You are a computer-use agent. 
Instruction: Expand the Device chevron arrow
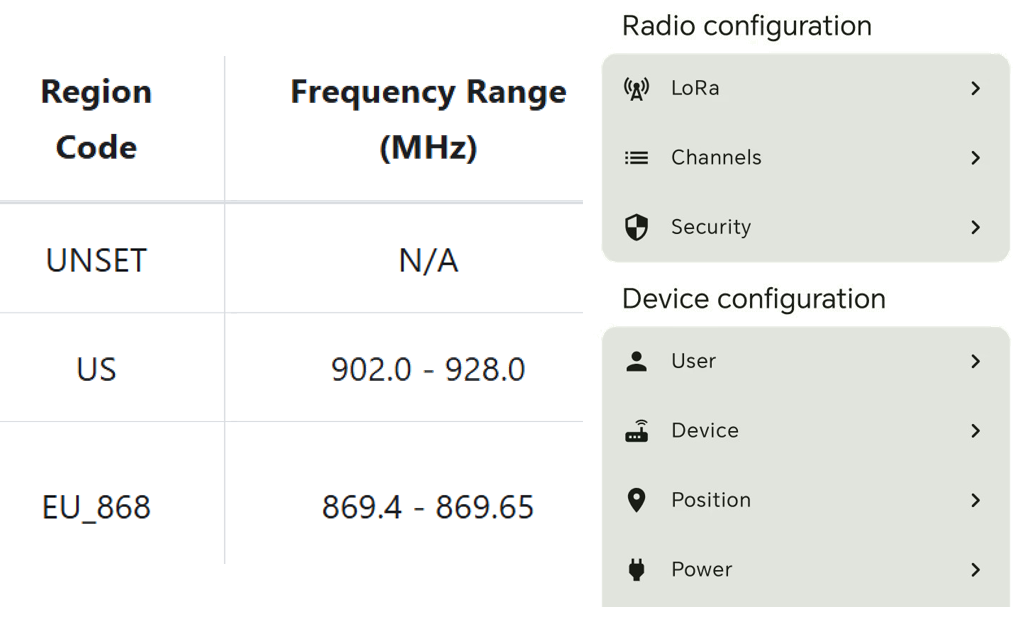(975, 431)
